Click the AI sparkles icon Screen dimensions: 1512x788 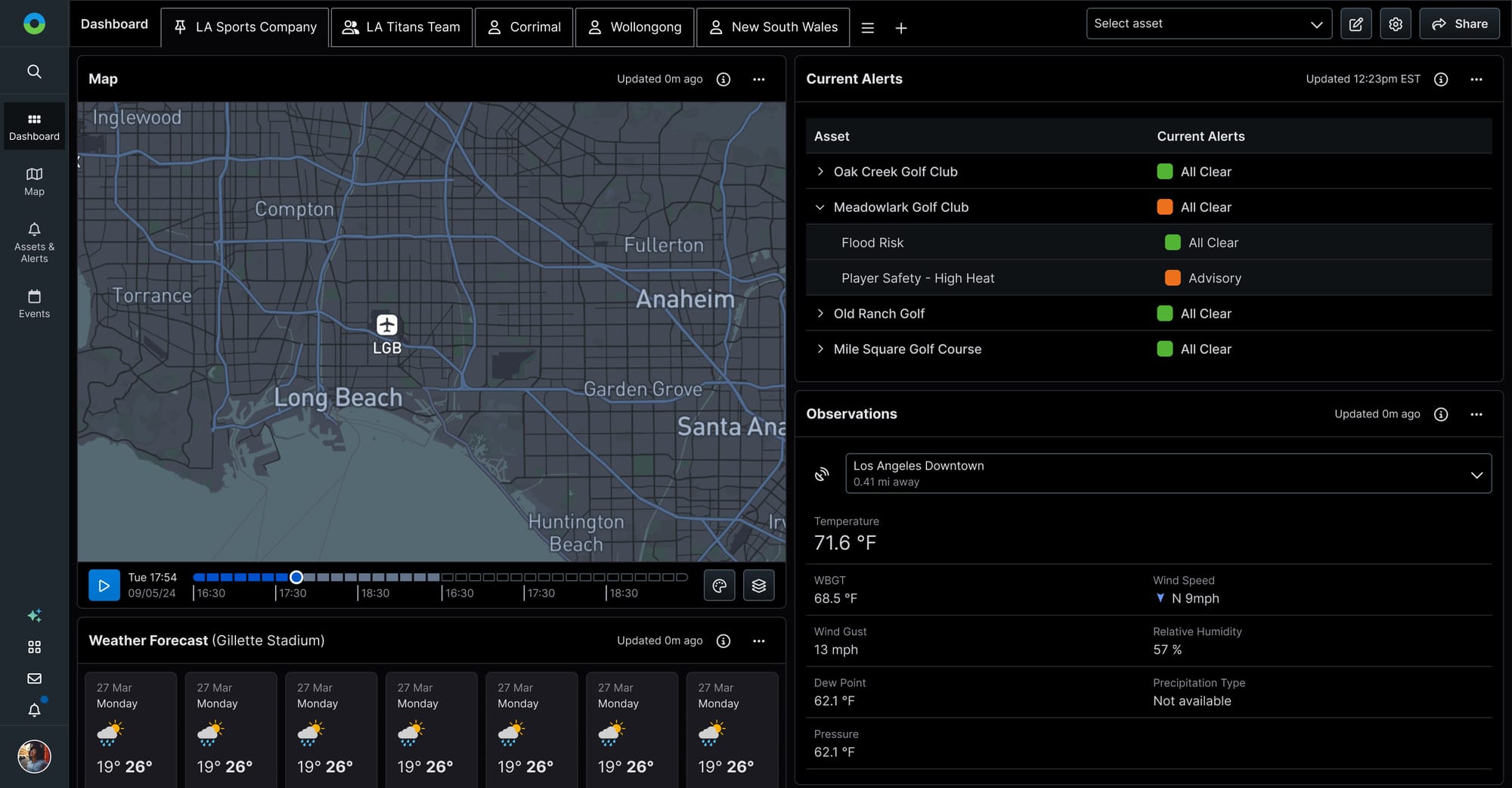tap(34, 616)
